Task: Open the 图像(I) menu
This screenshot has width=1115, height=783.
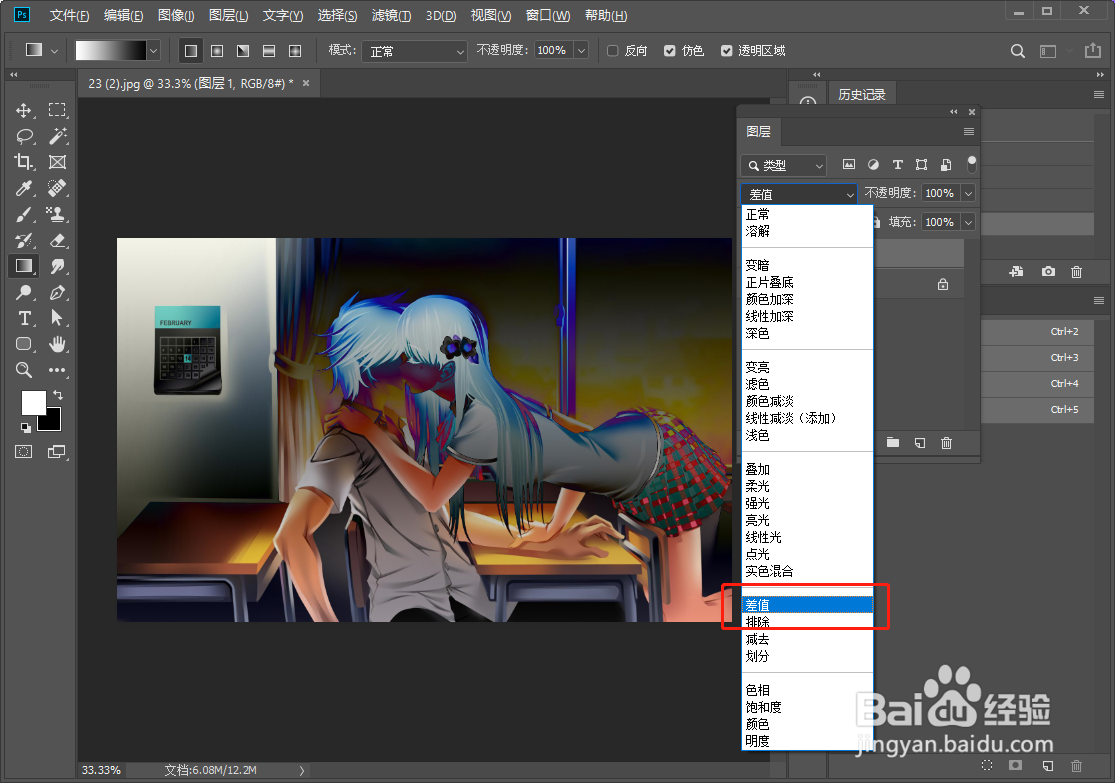Action: coord(176,15)
